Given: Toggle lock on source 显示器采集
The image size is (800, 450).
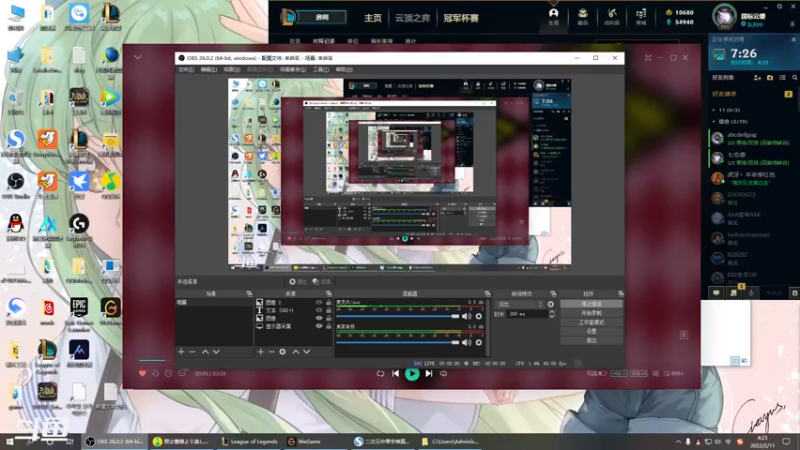Looking at the screenshot, I should click(x=329, y=326).
